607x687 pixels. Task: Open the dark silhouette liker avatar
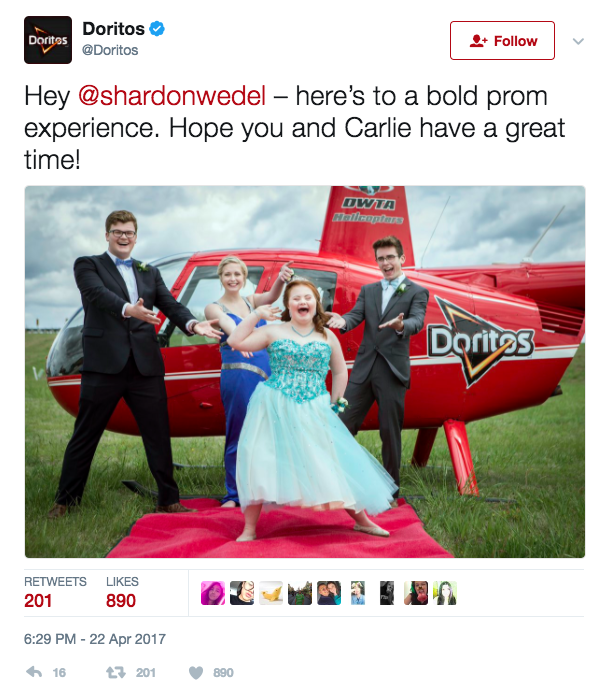pyautogui.click(x=387, y=593)
